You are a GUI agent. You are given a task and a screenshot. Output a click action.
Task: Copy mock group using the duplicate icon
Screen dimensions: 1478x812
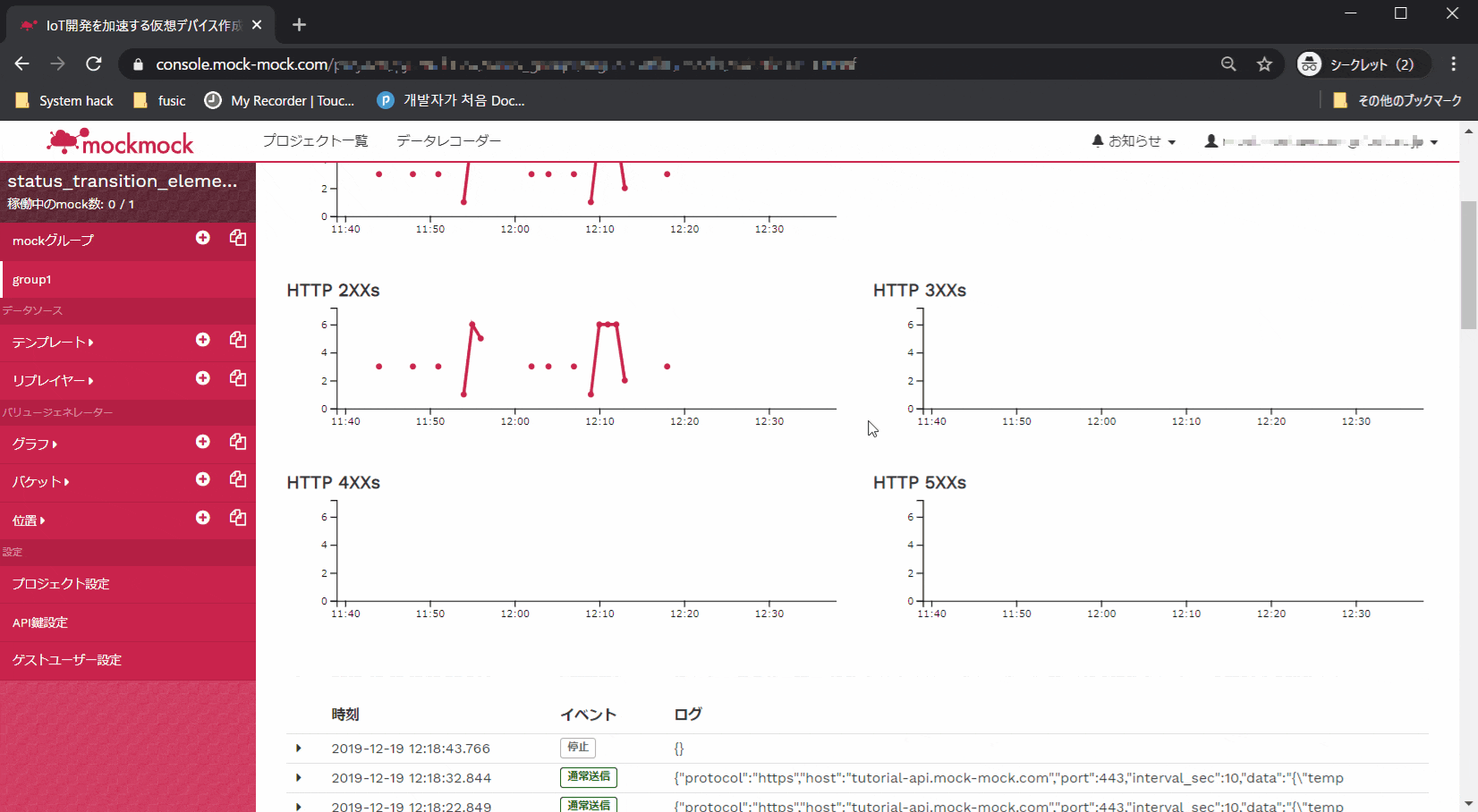238,238
